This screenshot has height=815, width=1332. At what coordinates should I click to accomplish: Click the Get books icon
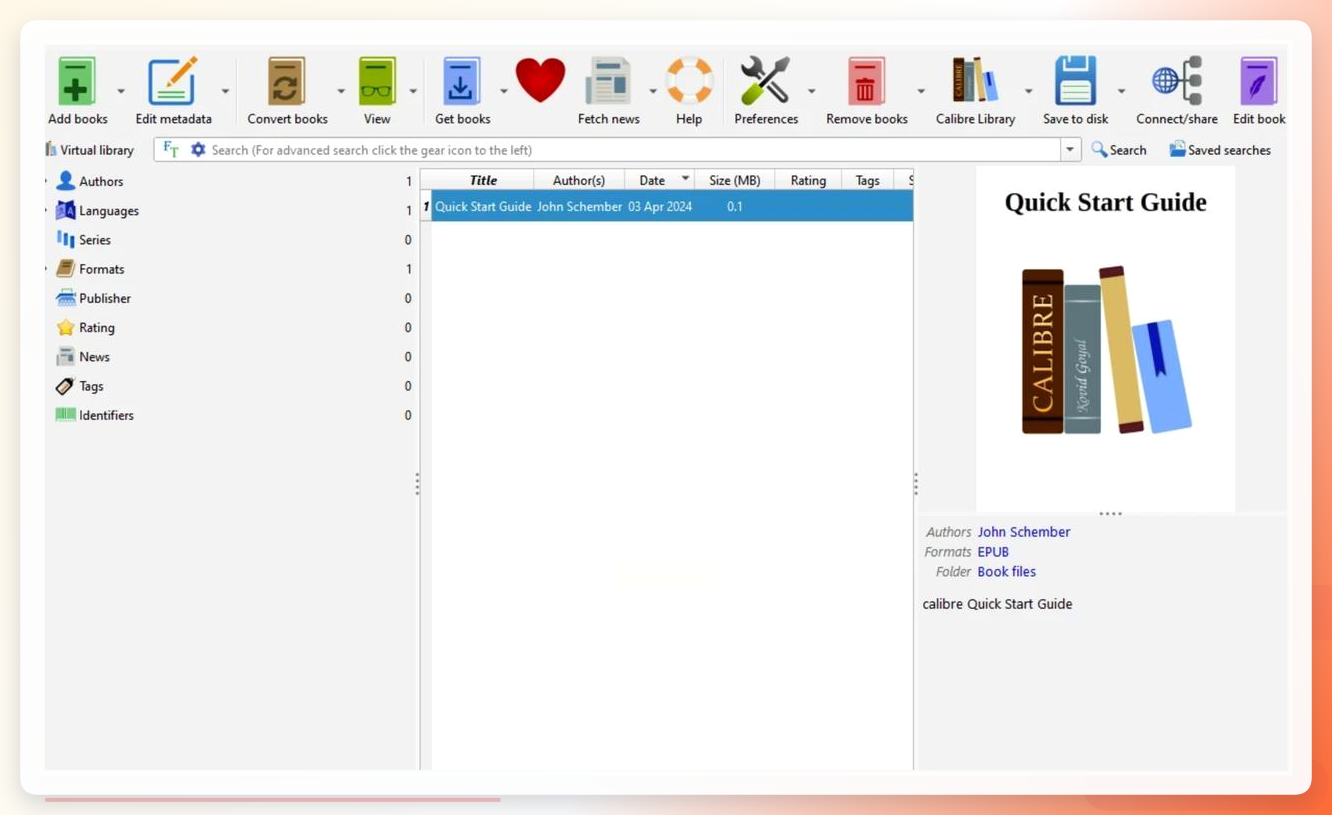461,82
